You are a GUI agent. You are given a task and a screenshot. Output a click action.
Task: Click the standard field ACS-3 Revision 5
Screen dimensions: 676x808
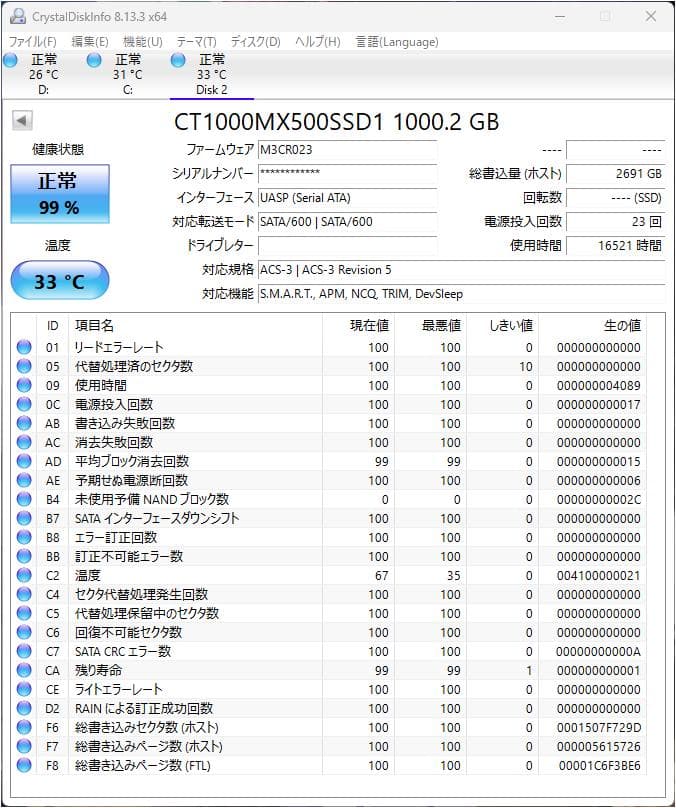[x=461, y=270]
